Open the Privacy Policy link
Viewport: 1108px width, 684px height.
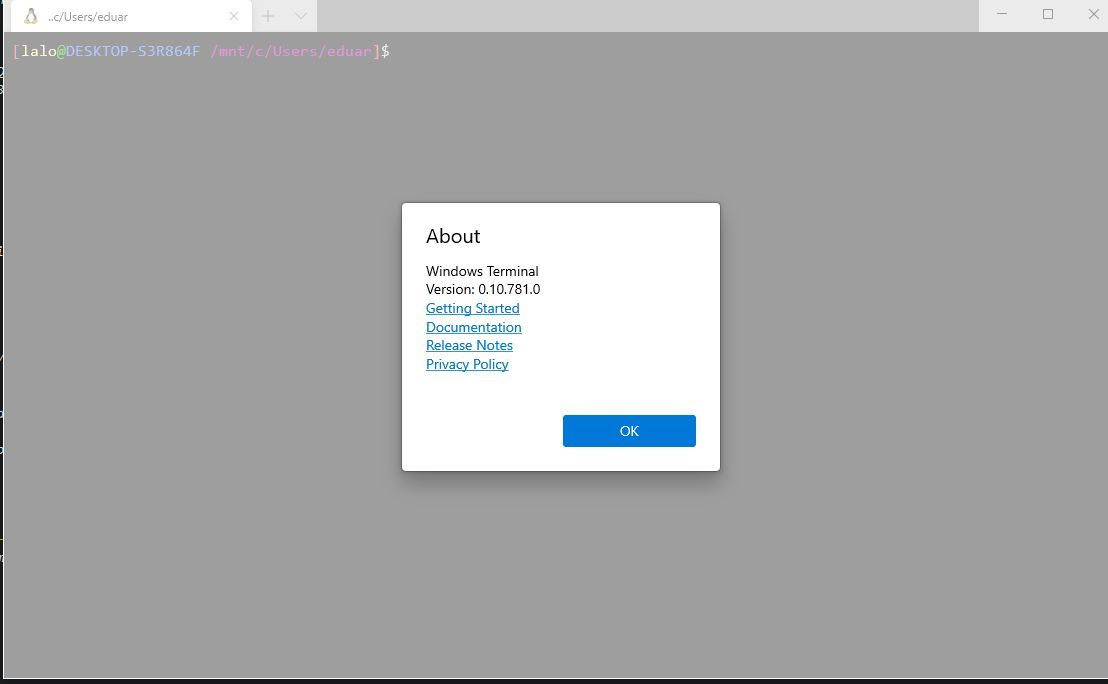467,365
